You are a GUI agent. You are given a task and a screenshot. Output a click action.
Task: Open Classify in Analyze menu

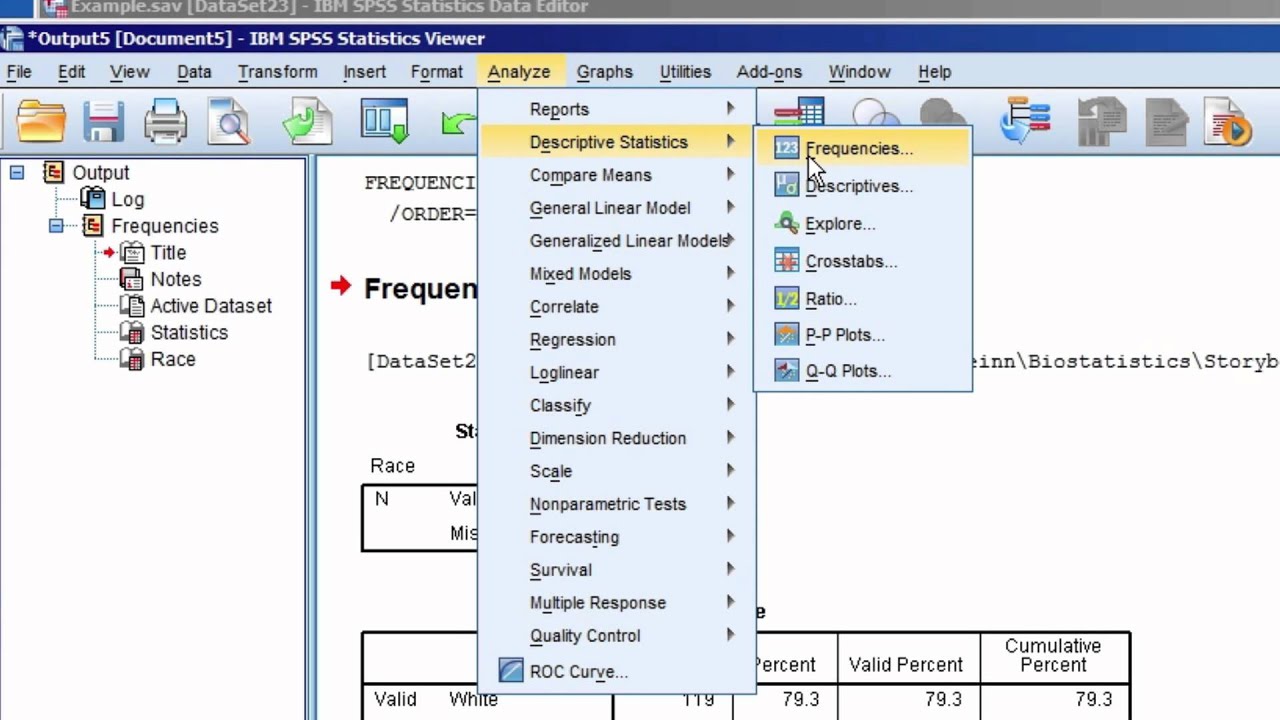click(x=616, y=405)
